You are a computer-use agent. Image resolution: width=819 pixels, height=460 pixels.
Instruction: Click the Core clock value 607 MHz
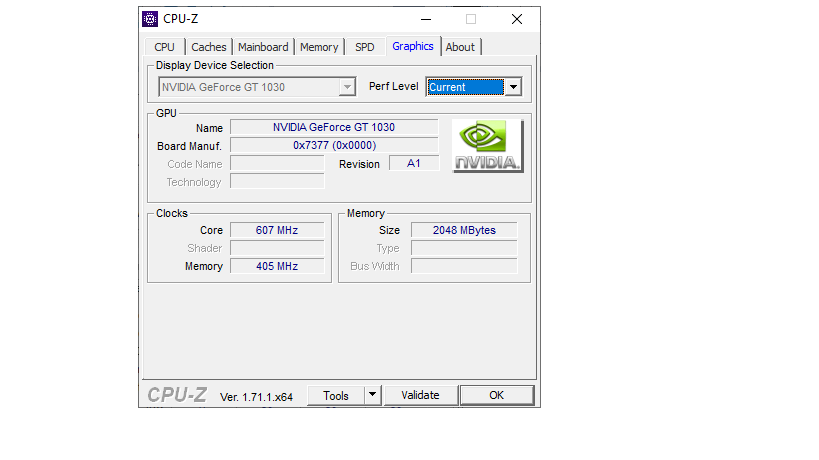277,230
